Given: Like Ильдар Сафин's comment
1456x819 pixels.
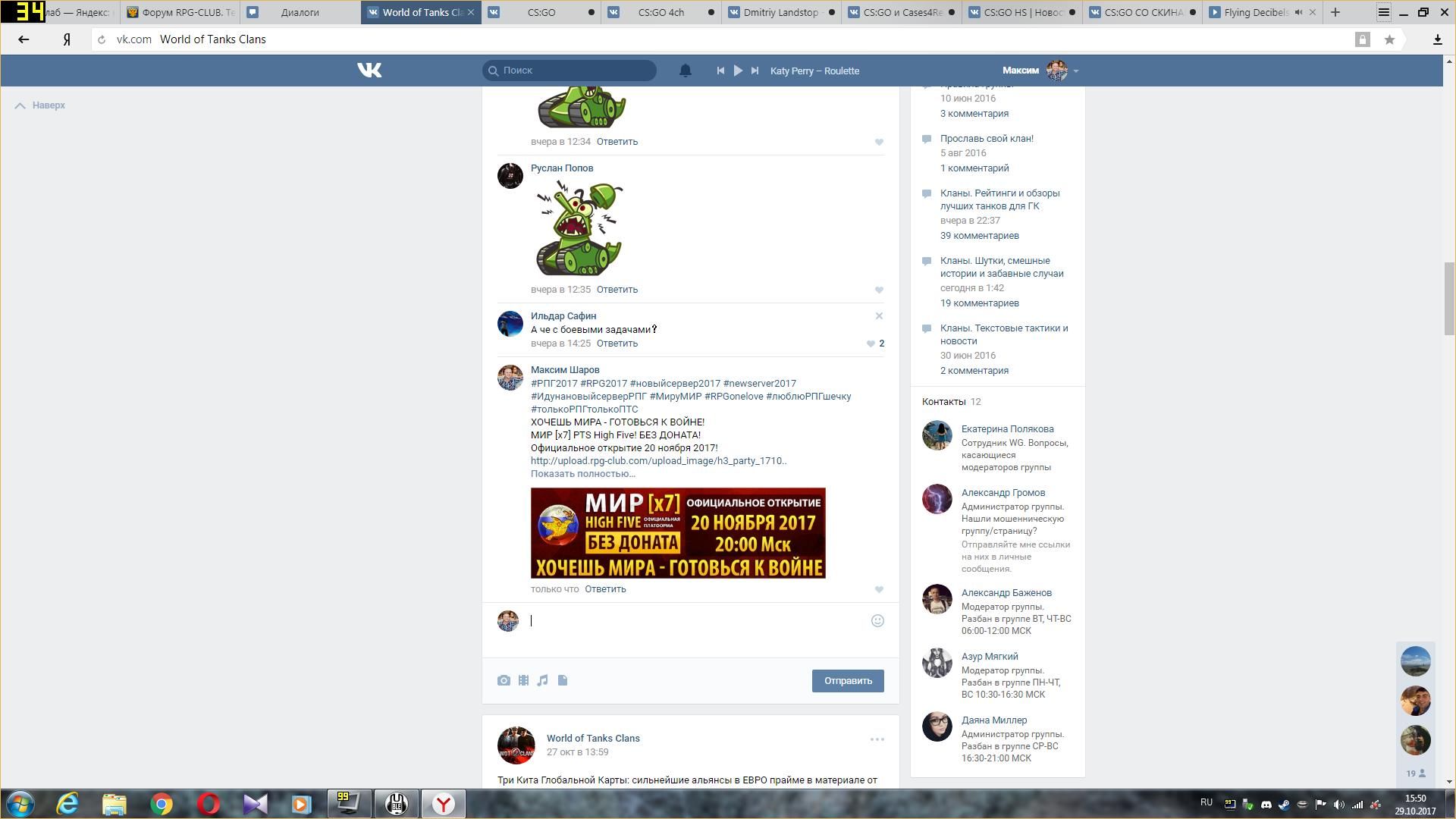Looking at the screenshot, I should point(871,344).
